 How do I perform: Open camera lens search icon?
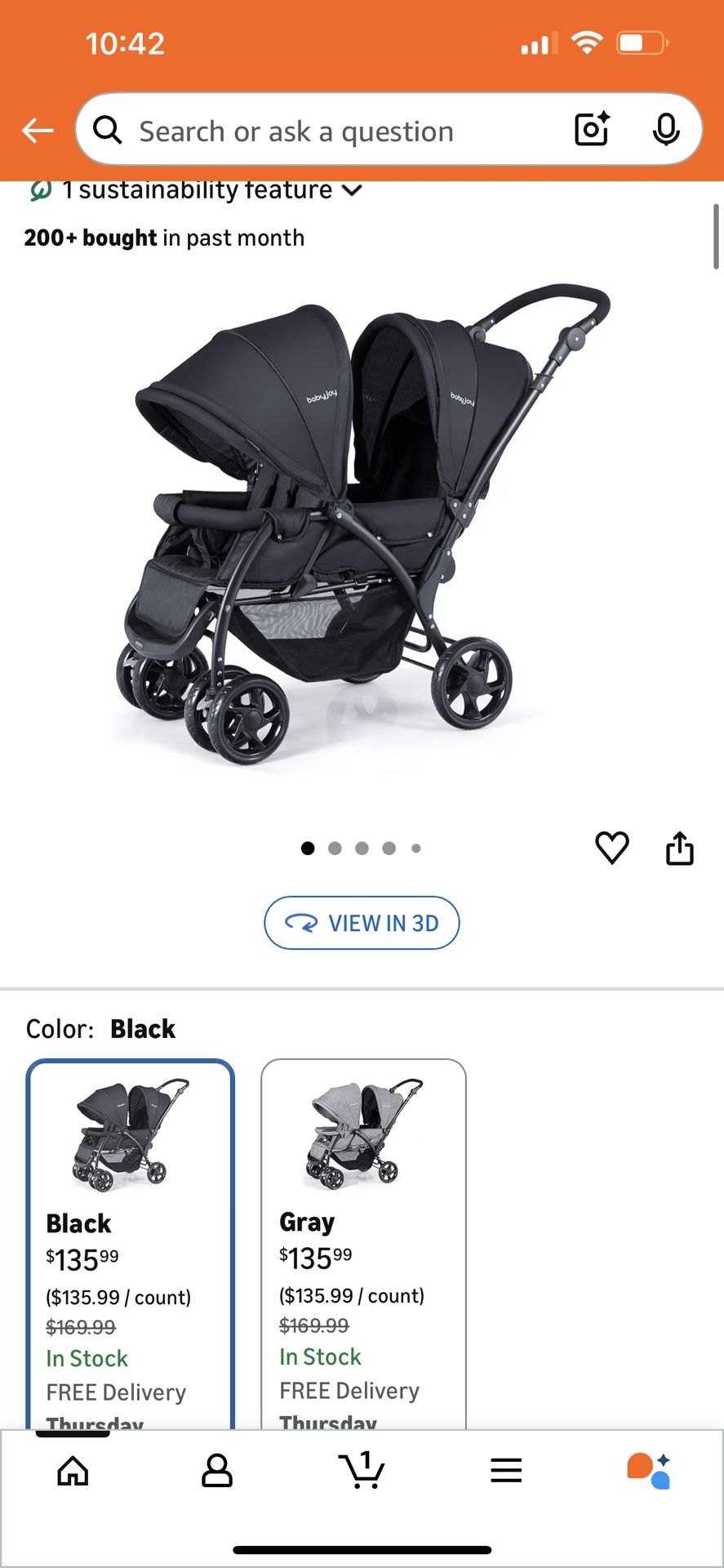click(x=592, y=129)
